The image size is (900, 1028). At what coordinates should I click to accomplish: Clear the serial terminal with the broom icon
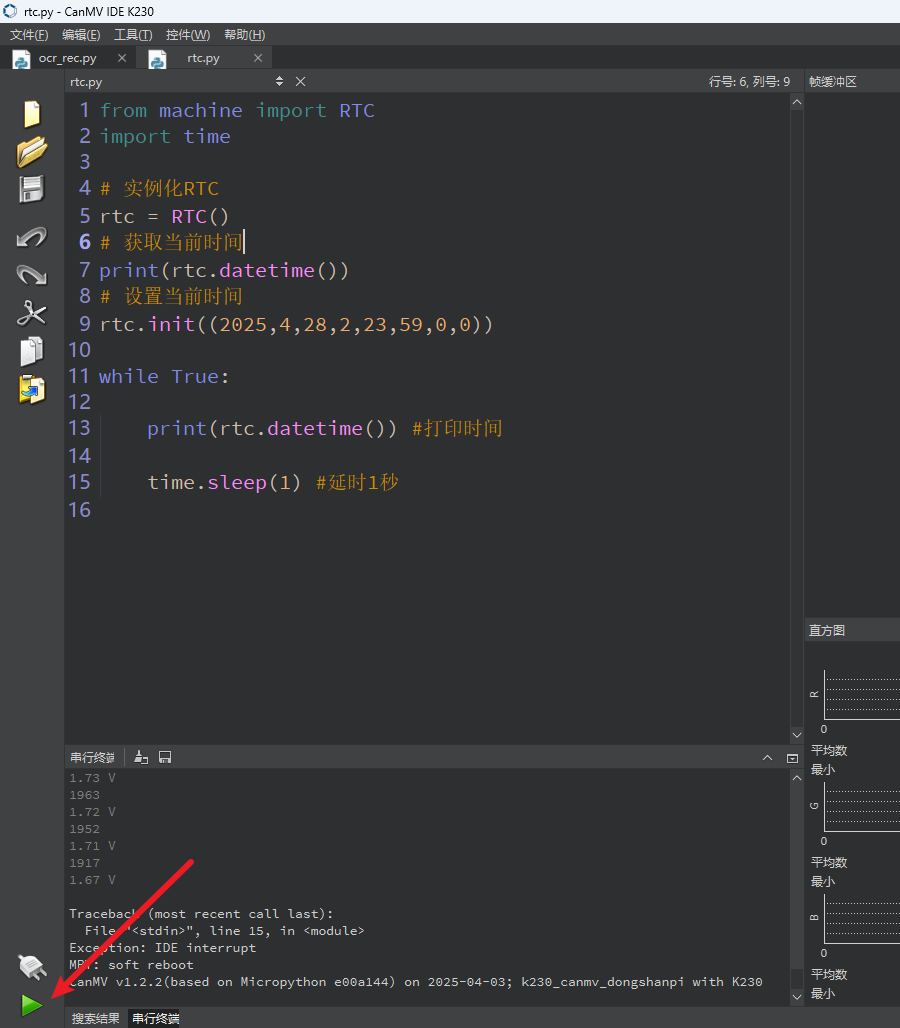pyautogui.click(x=141, y=757)
